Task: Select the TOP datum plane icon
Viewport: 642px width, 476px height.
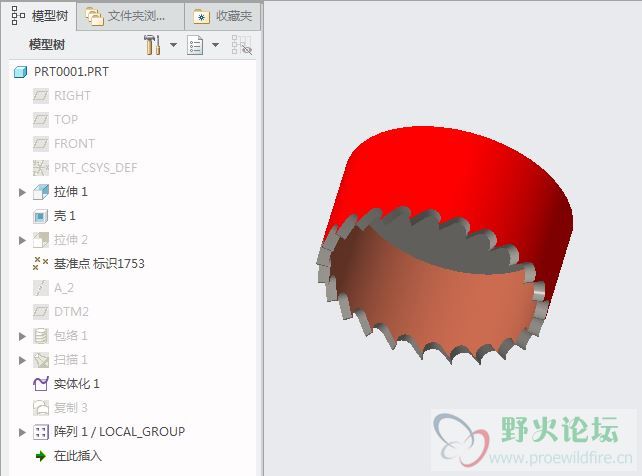Action: (x=41, y=120)
